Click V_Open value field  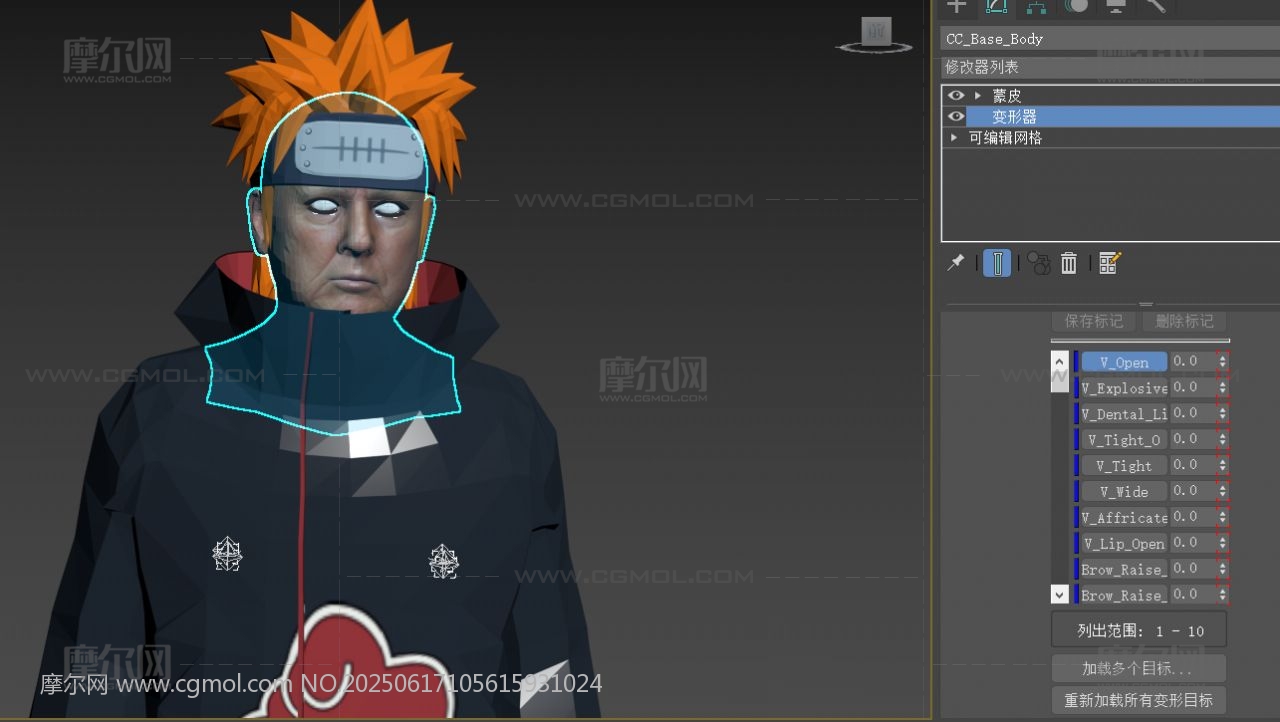point(1193,361)
